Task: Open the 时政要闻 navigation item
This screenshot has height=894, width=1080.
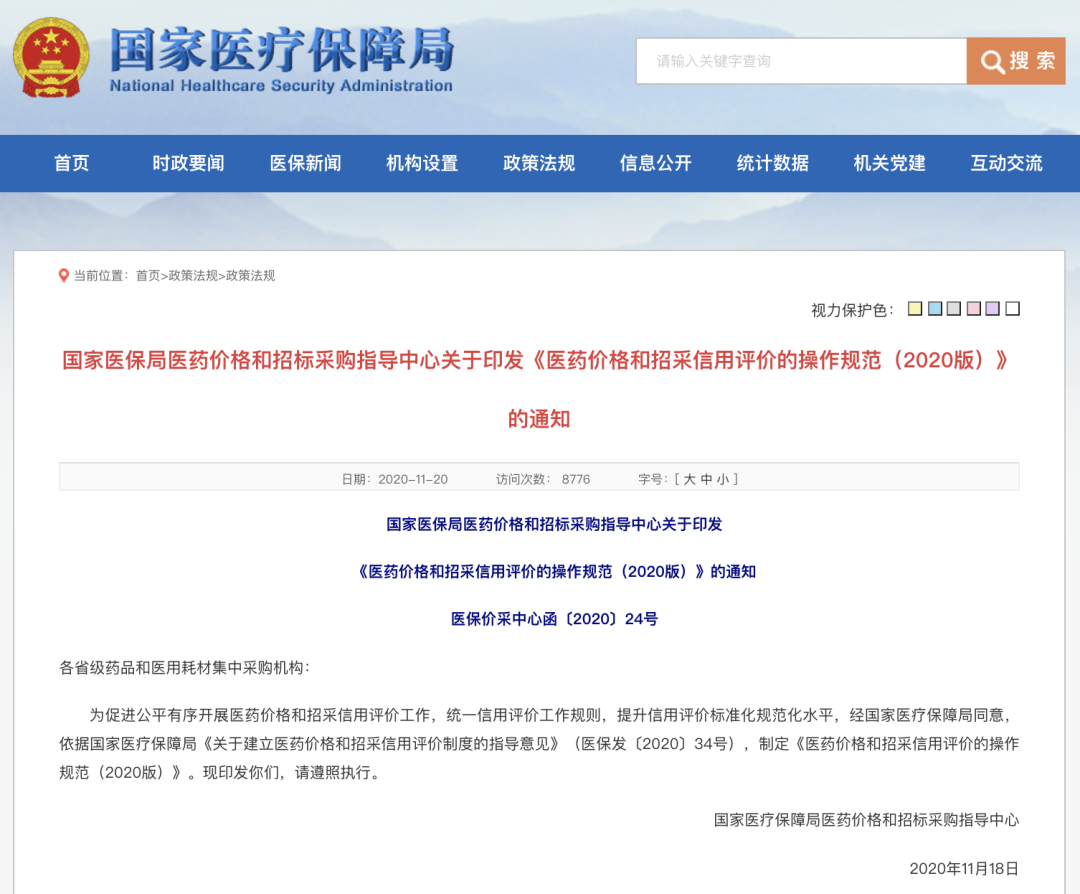Action: pos(188,163)
